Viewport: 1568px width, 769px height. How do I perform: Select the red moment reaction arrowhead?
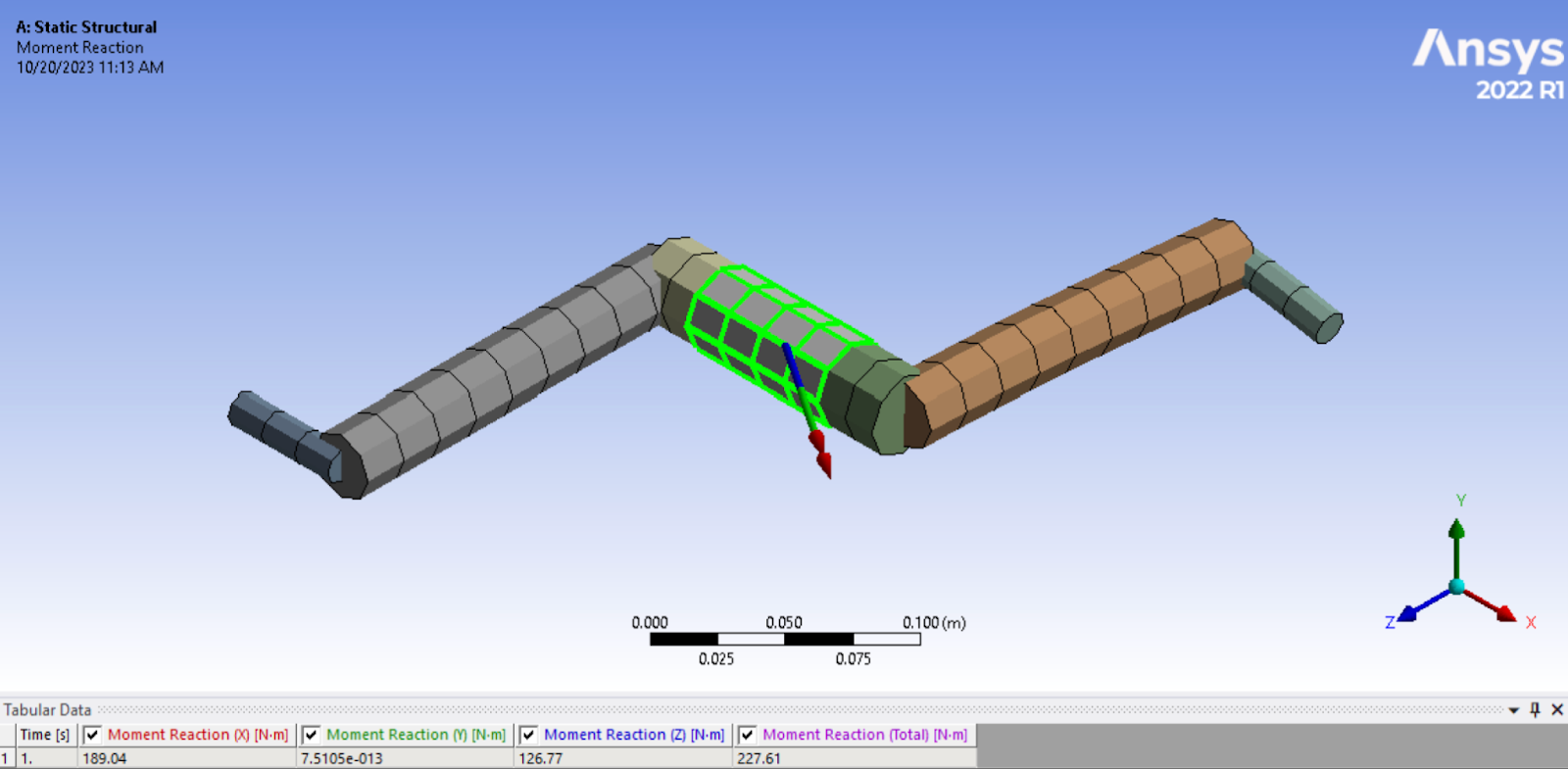click(821, 458)
